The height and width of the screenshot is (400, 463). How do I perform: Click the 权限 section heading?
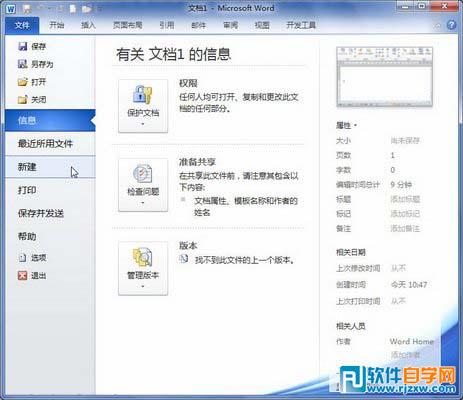click(x=188, y=83)
